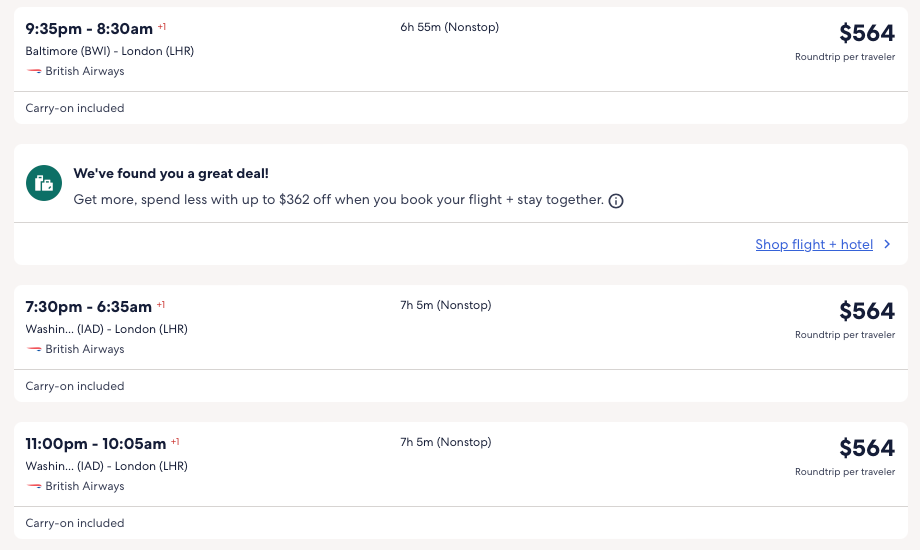Click the green flight + hotel deal icon
The image size is (920, 550).
point(43,183)
